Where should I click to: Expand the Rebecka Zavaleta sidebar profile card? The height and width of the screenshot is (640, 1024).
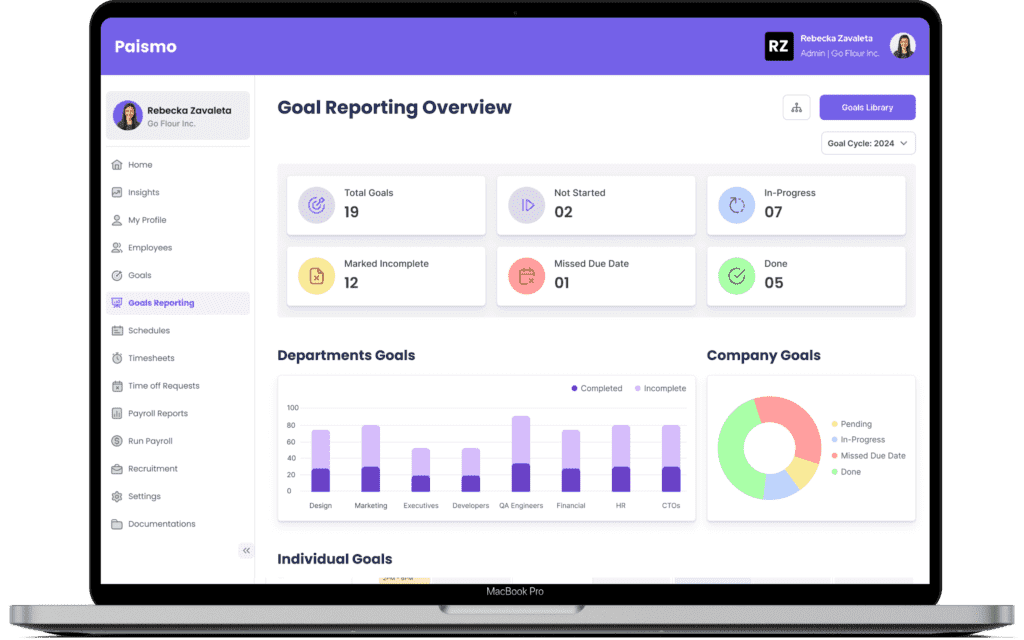pos(178,116)
